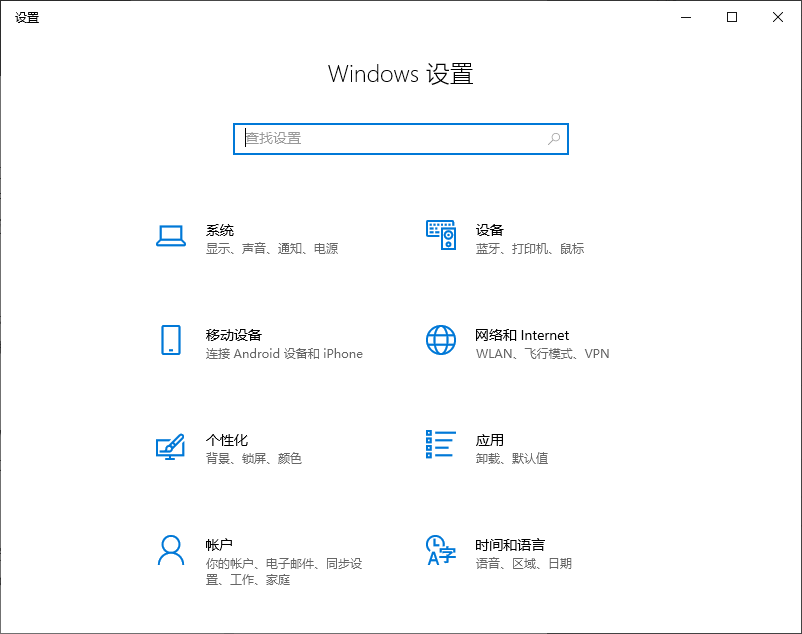
Task: Click the System laptop icon
Action: (x=171, y=236)
